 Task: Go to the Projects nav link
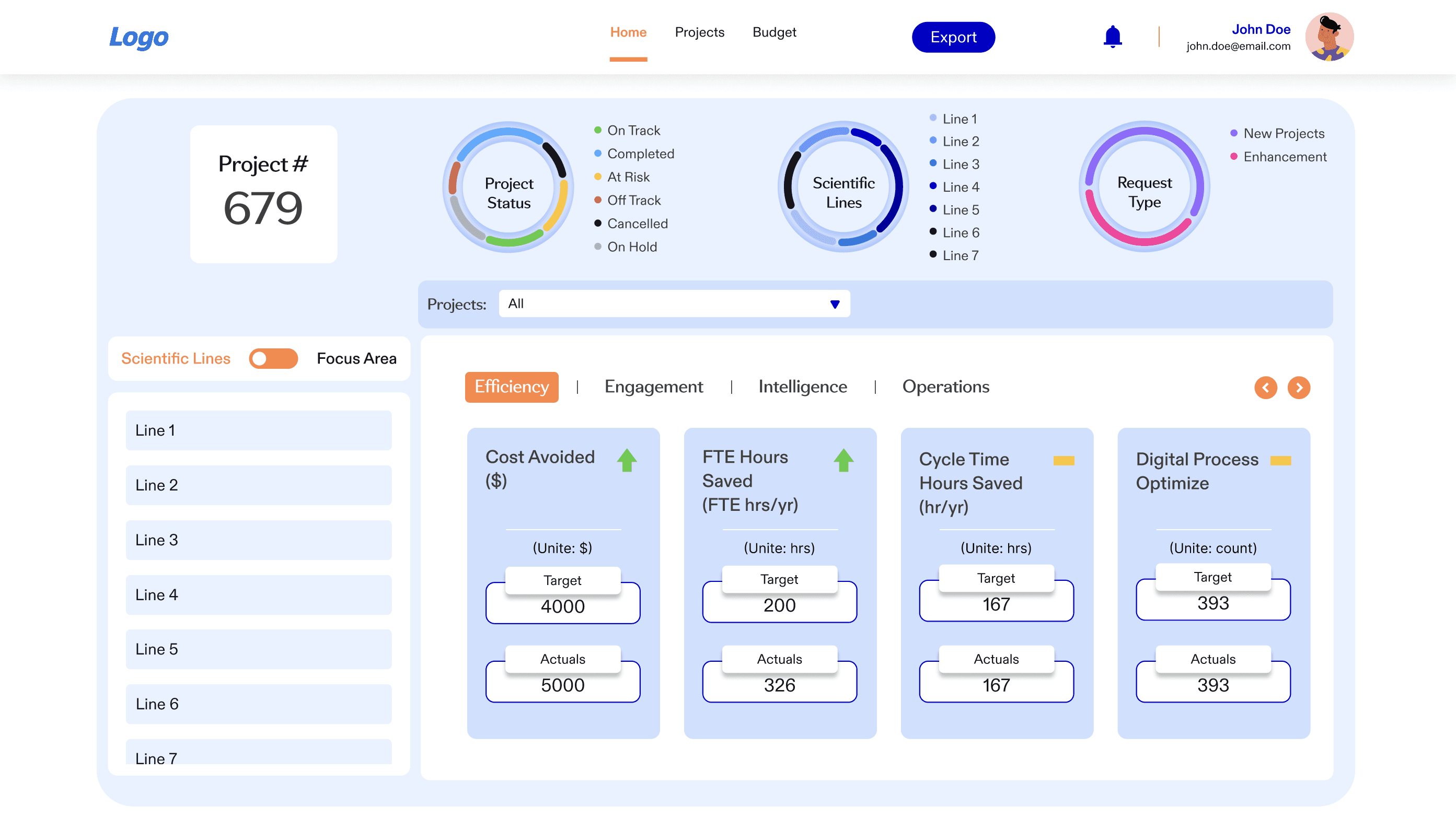[699, 32]
